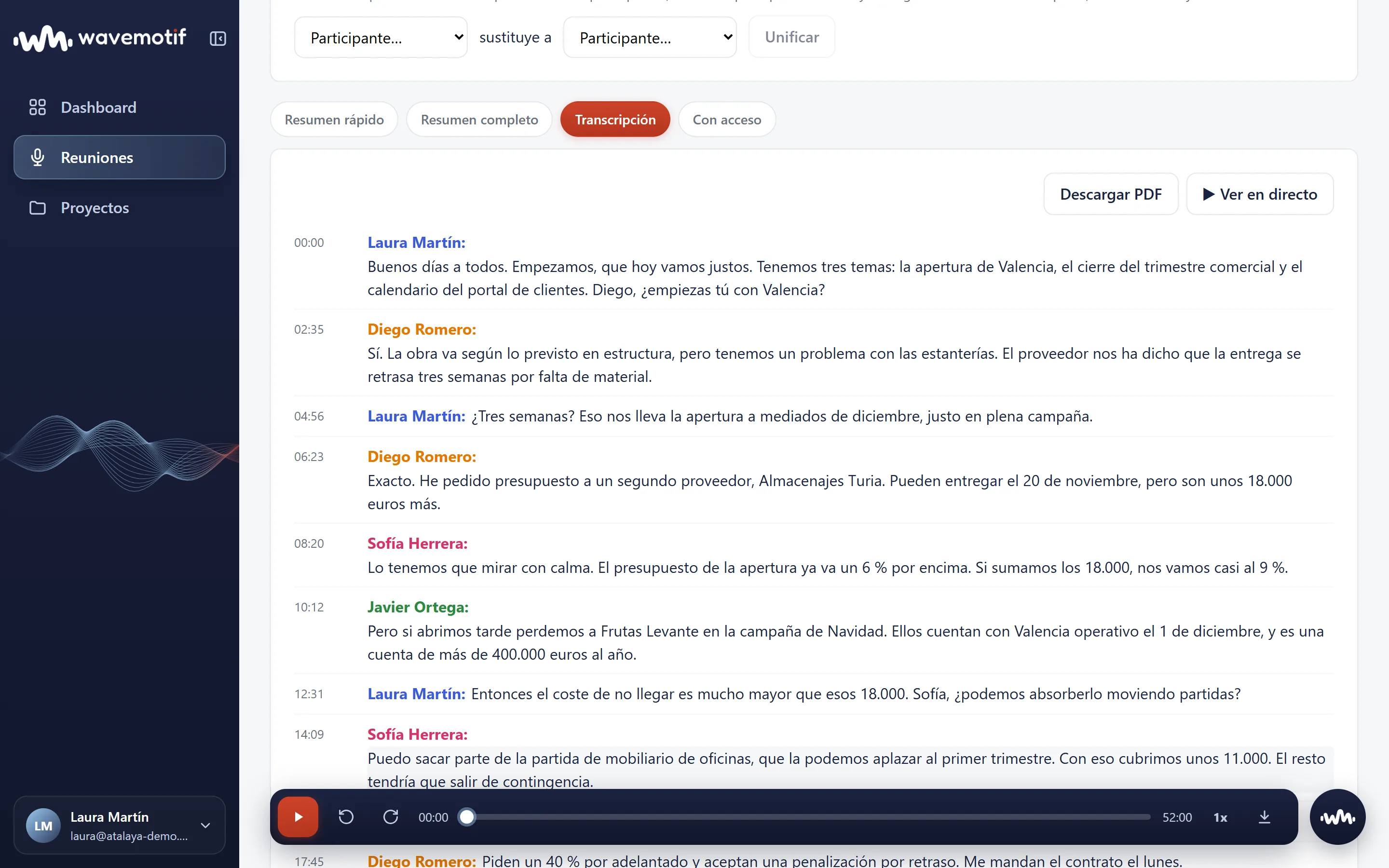This screenshot has width=1389, height=868.
Task: Click Descargar PDF button
Action: 1111,194
